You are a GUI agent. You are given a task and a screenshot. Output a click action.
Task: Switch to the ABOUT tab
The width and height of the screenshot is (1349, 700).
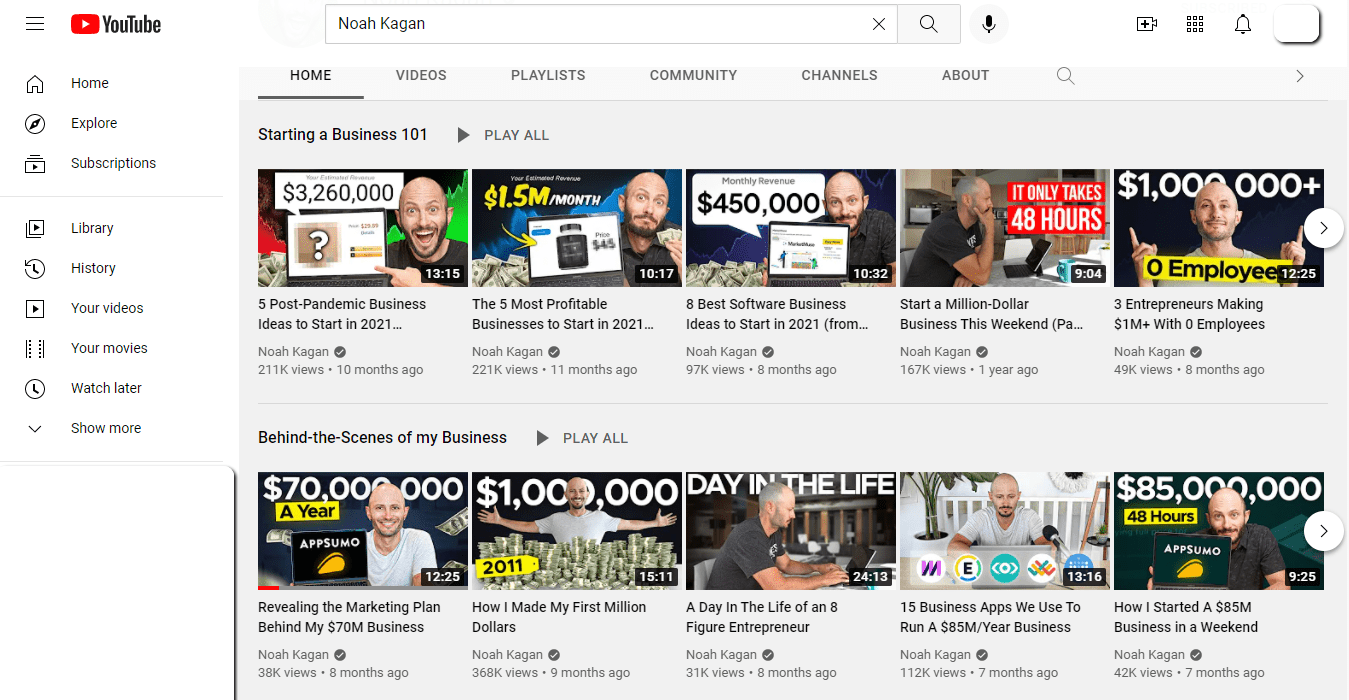point(965,75)
